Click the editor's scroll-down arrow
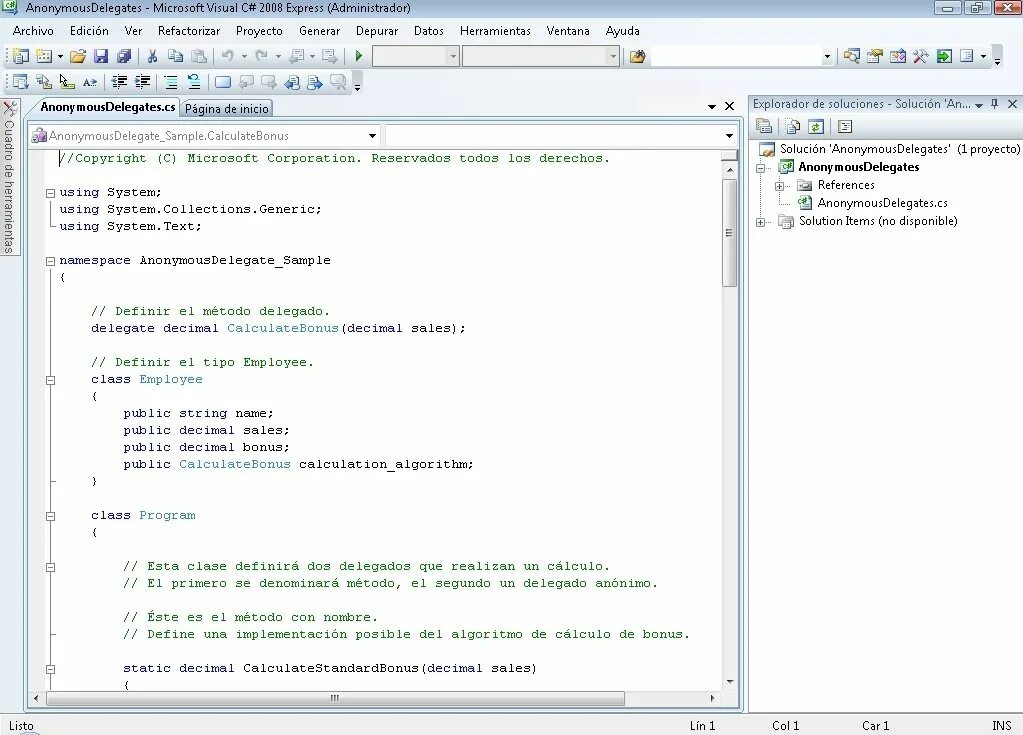1023x735 pixels. tap(729, 682)
